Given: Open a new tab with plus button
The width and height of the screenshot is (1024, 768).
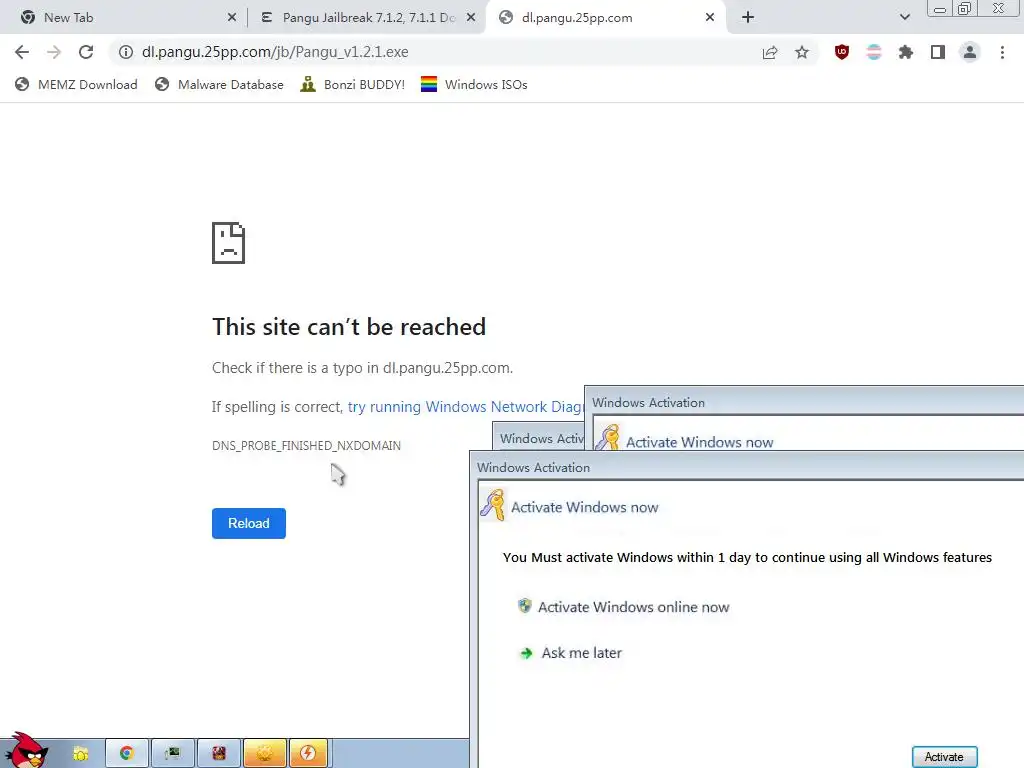Looking at the screenshot, I should [748, 17].
